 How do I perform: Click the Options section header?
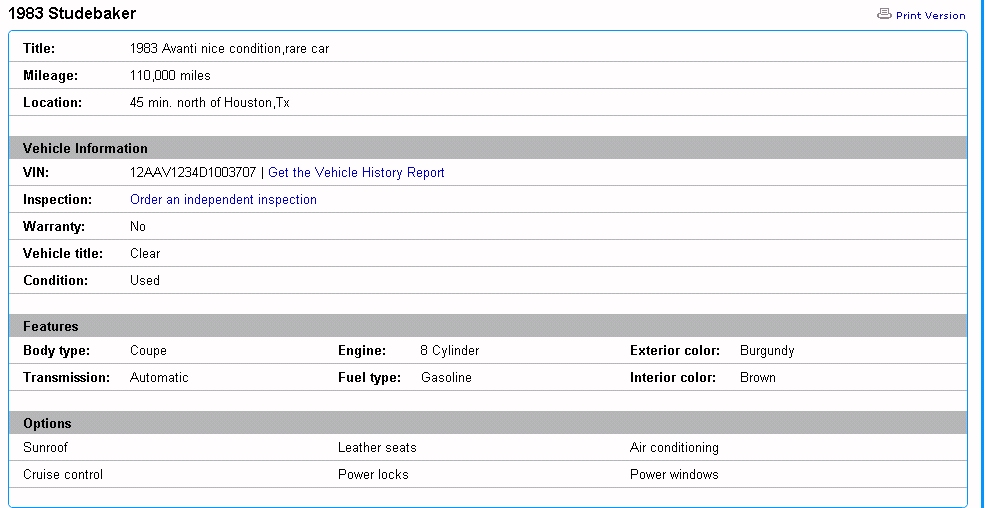coord(47,423)
